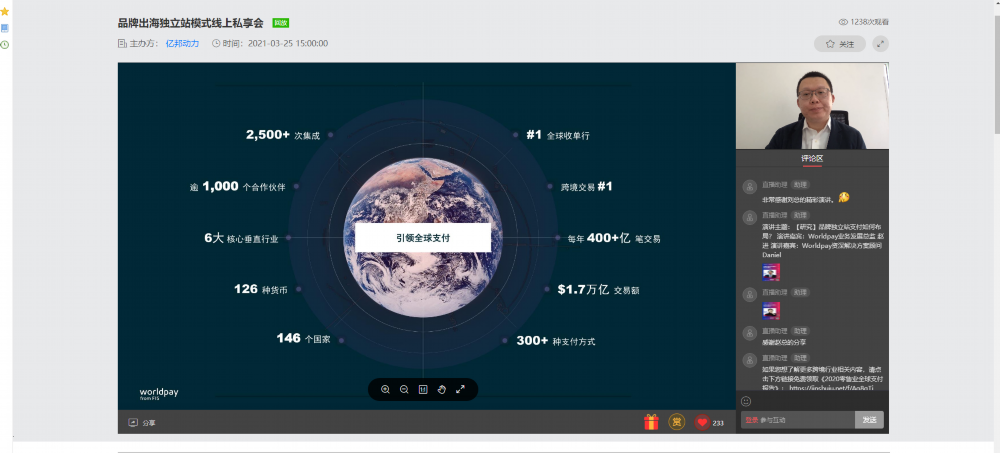1000x453 pixels.
Task: Click the 233 likes count
Action: 718,423
